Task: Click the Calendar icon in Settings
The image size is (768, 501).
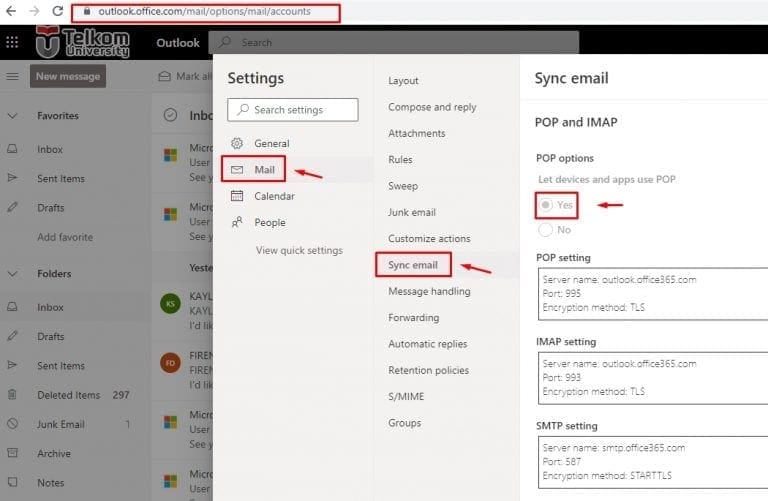Action: tap(237, 196)
